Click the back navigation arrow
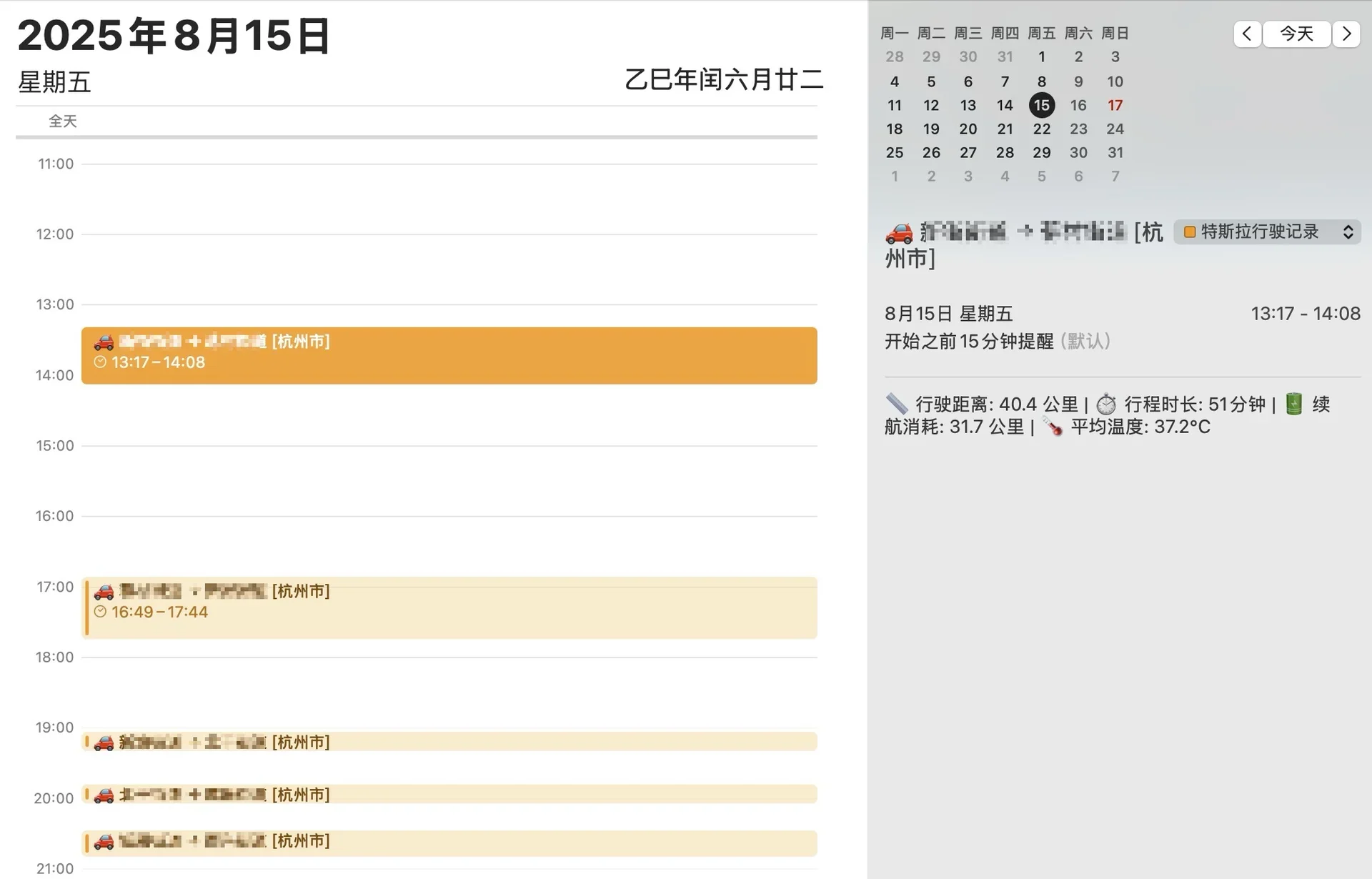 pyautogui.click(x=1246, y=34)
